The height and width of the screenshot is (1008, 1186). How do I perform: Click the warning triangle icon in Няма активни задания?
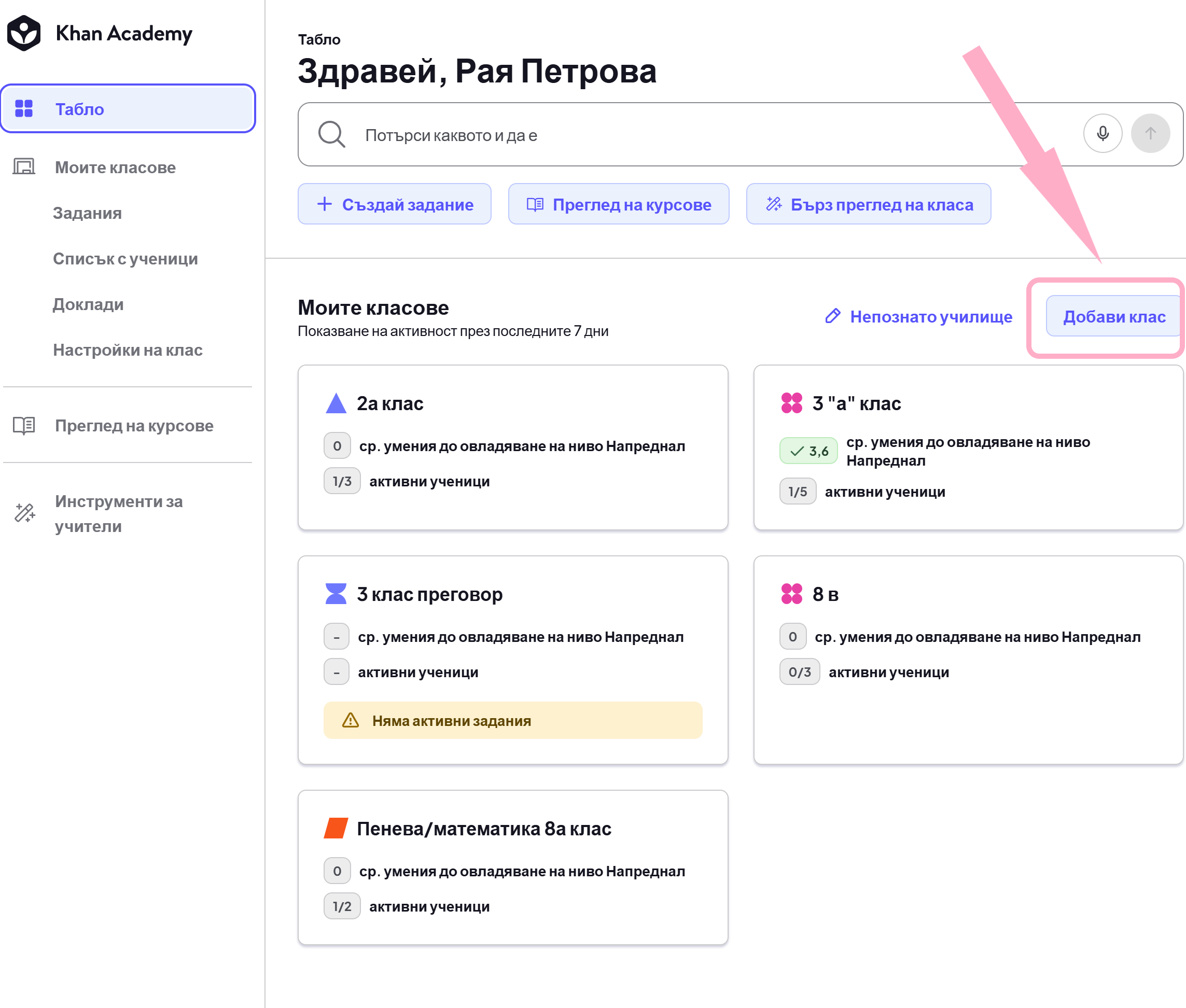(351, 721)
